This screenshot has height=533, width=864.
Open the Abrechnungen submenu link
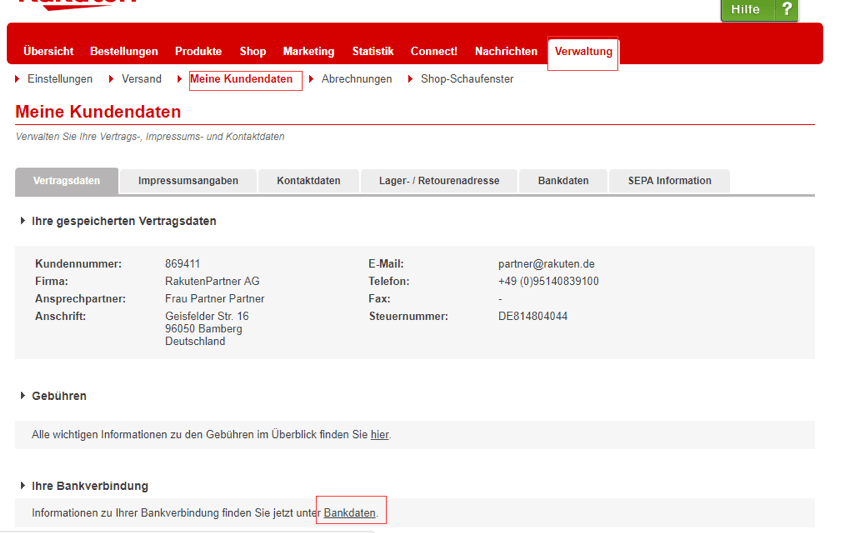tap(357, 79)
